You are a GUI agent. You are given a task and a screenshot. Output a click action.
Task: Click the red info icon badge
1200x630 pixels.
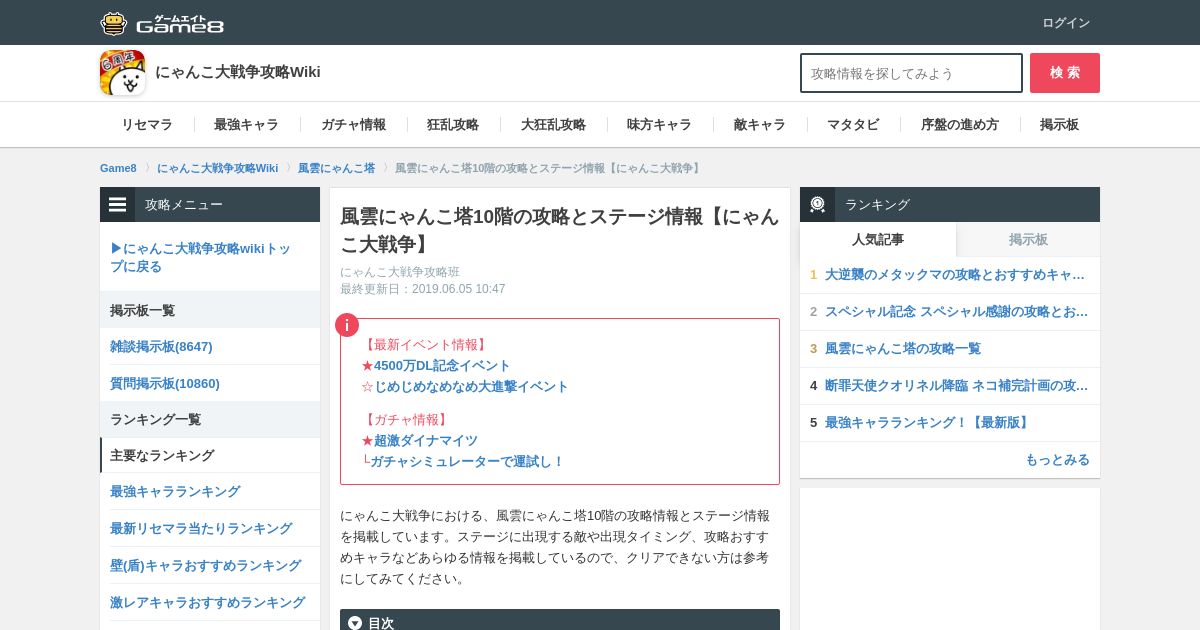click(x=346, y=325)
